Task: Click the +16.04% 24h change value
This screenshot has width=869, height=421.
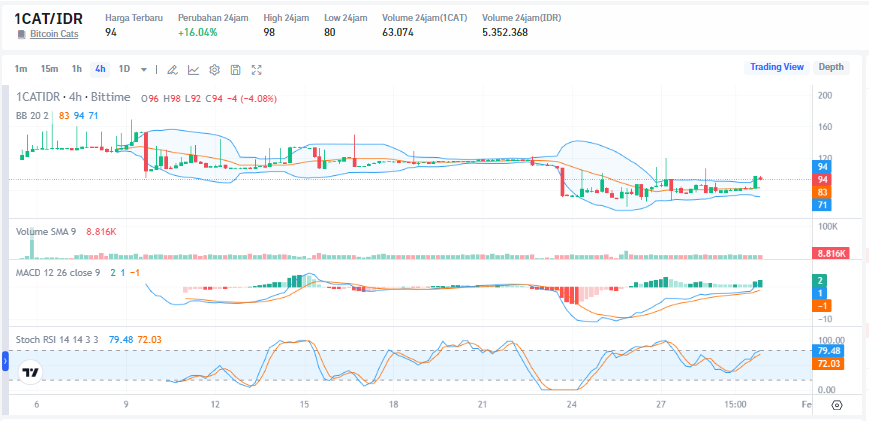Action: 197,32
